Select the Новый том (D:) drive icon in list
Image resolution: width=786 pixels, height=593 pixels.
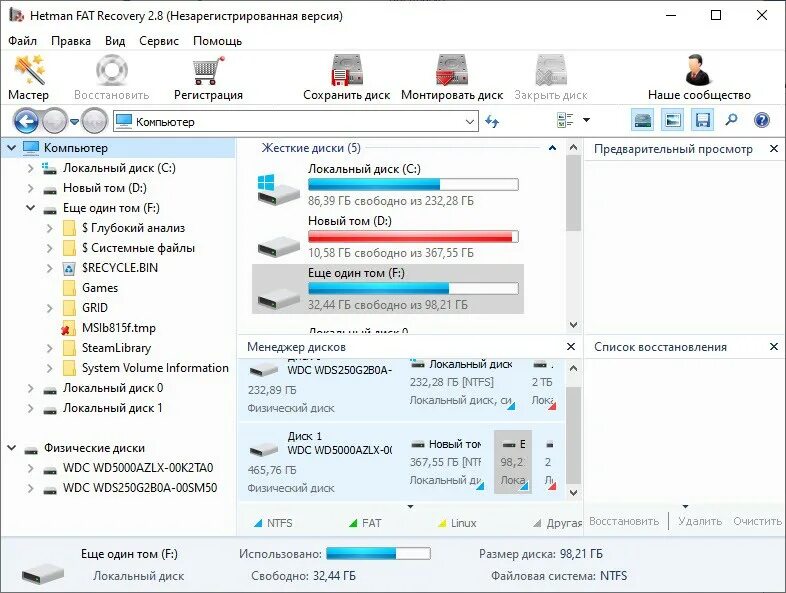[279, 245]
